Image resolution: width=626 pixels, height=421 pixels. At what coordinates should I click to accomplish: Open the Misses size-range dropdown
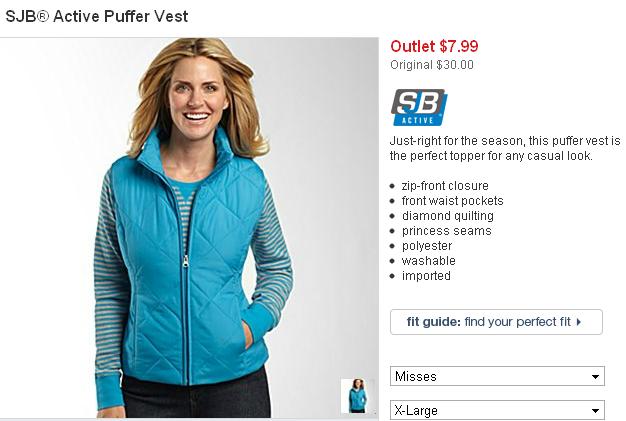click(x=497, y=376)
